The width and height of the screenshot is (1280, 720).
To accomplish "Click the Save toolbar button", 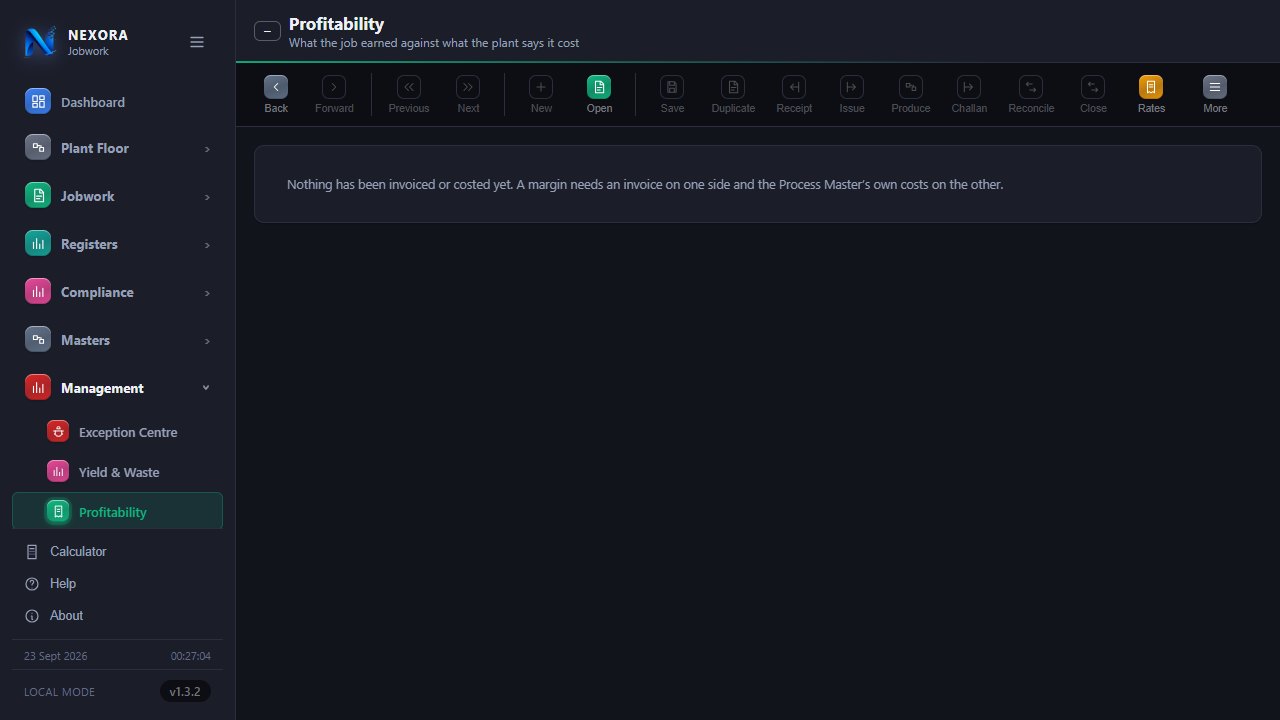I will [672, 95].
